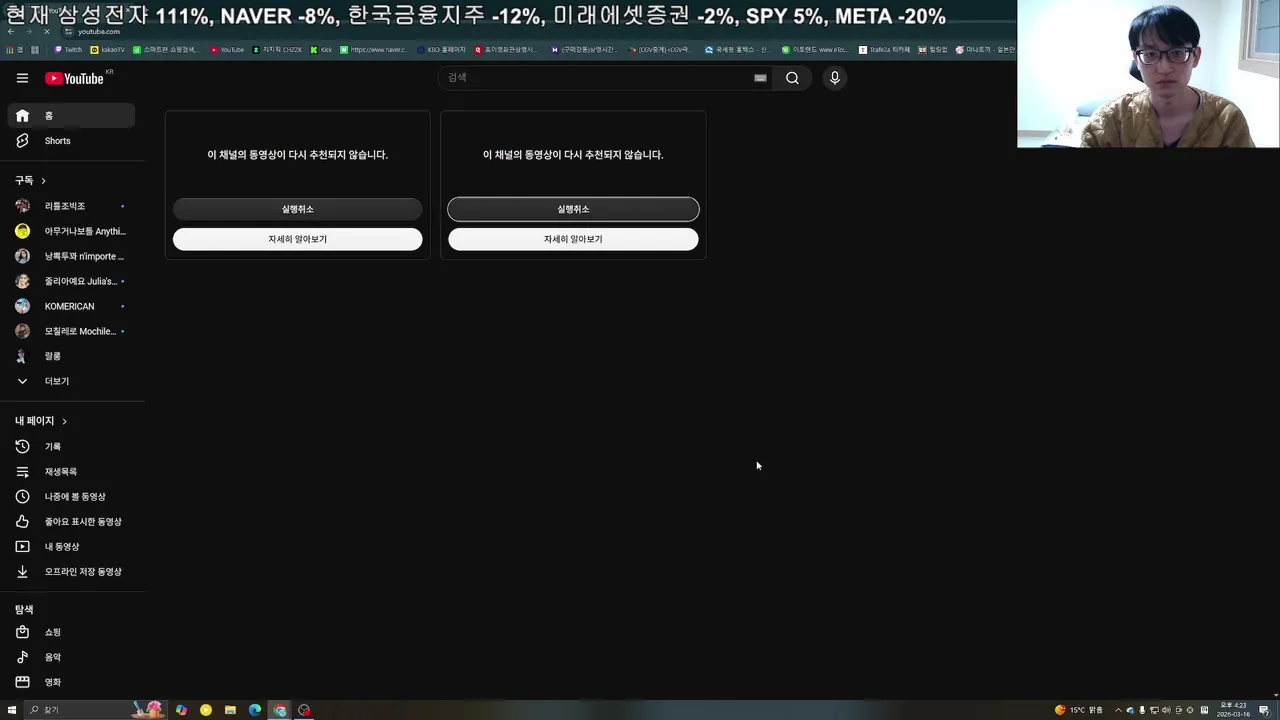Open KOMERICAN channel subscription
The width and height of the screenshot is (1280, 720).
point(71,306)
